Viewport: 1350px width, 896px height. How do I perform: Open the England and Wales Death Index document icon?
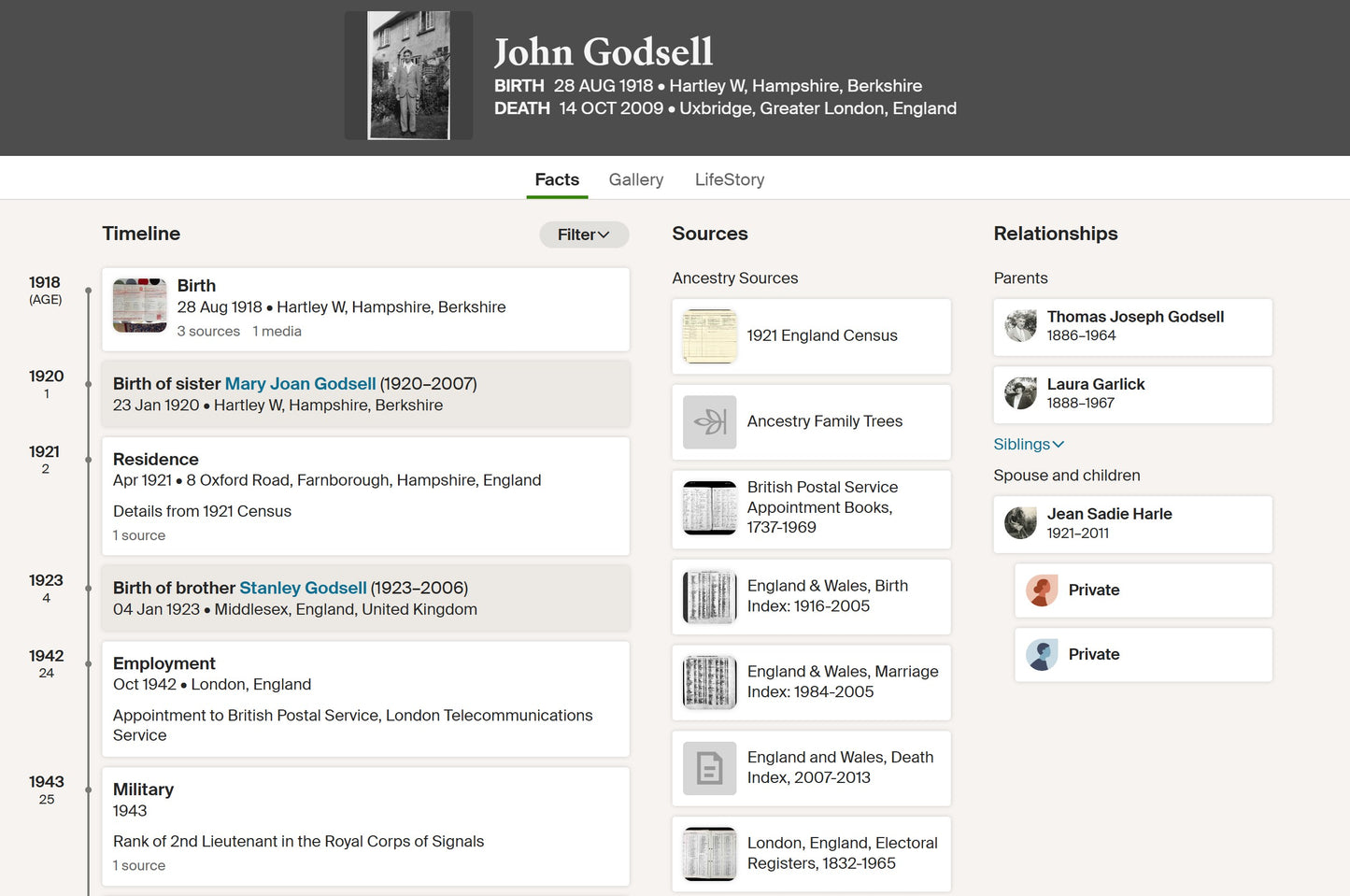(x=709, y=768)
